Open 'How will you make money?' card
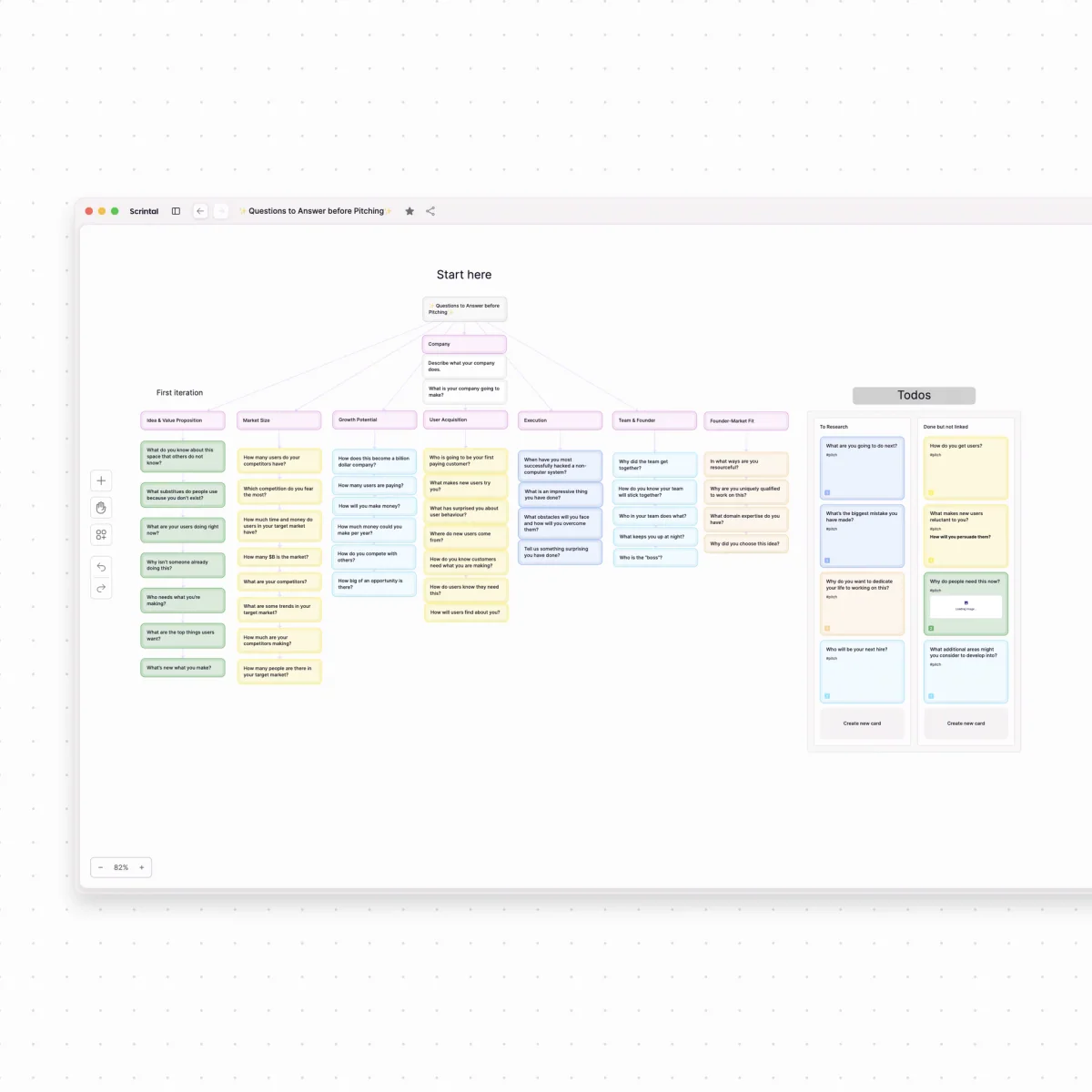1092x1092 pixels. click(374, 506)
